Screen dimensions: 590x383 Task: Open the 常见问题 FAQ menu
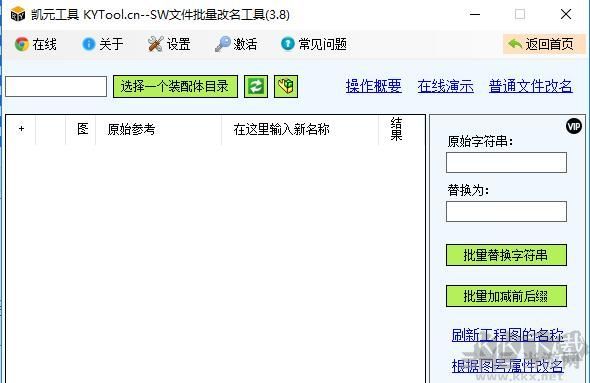(314, 44)
